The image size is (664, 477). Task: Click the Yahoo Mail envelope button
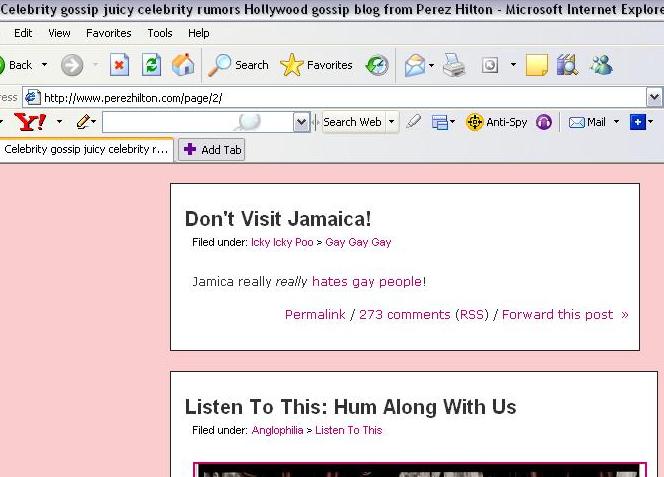[587, 122]
